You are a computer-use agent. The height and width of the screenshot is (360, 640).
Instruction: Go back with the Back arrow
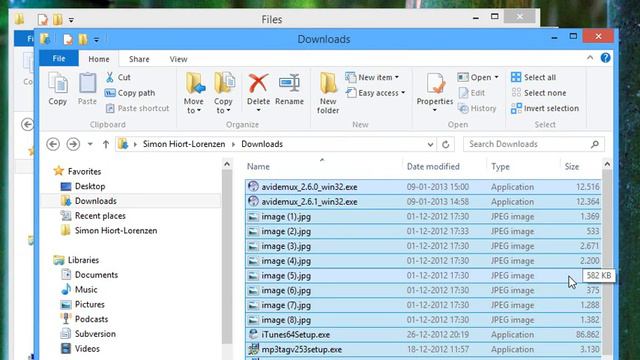tap(53, 144)
